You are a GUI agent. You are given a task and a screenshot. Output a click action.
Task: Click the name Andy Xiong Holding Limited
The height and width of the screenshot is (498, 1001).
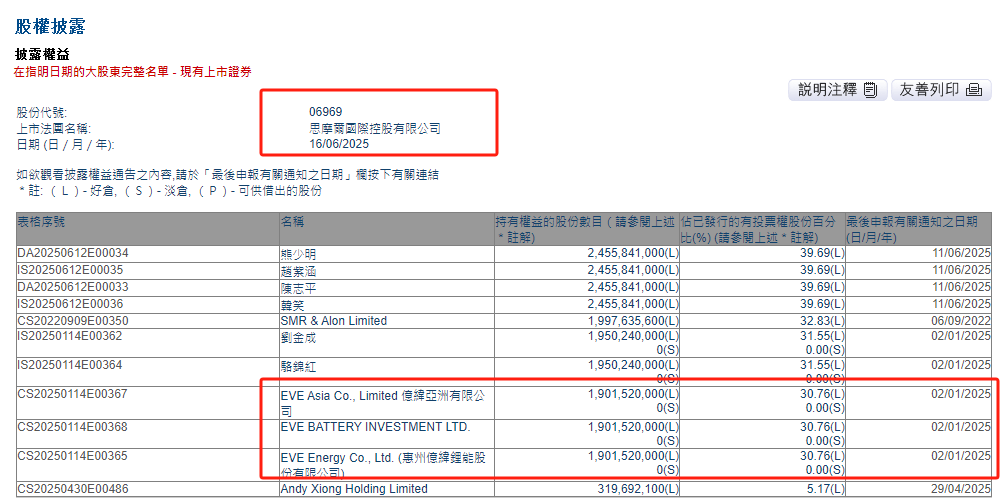coord(354,489)
